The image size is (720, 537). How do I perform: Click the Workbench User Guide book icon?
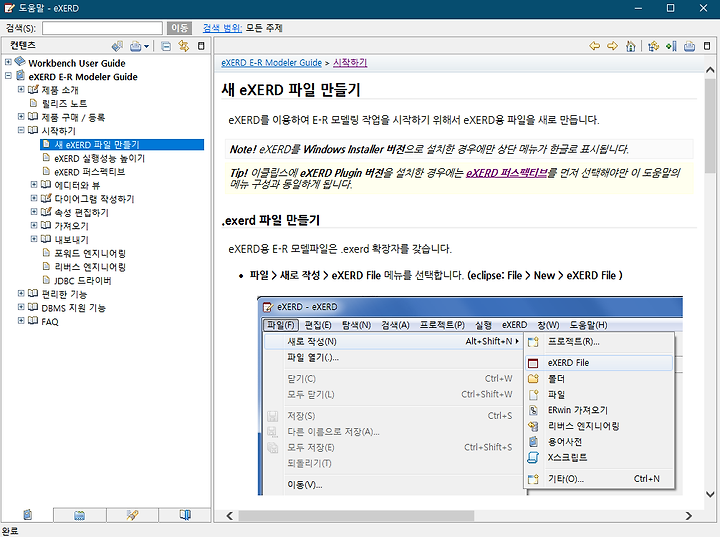[20, 61]
